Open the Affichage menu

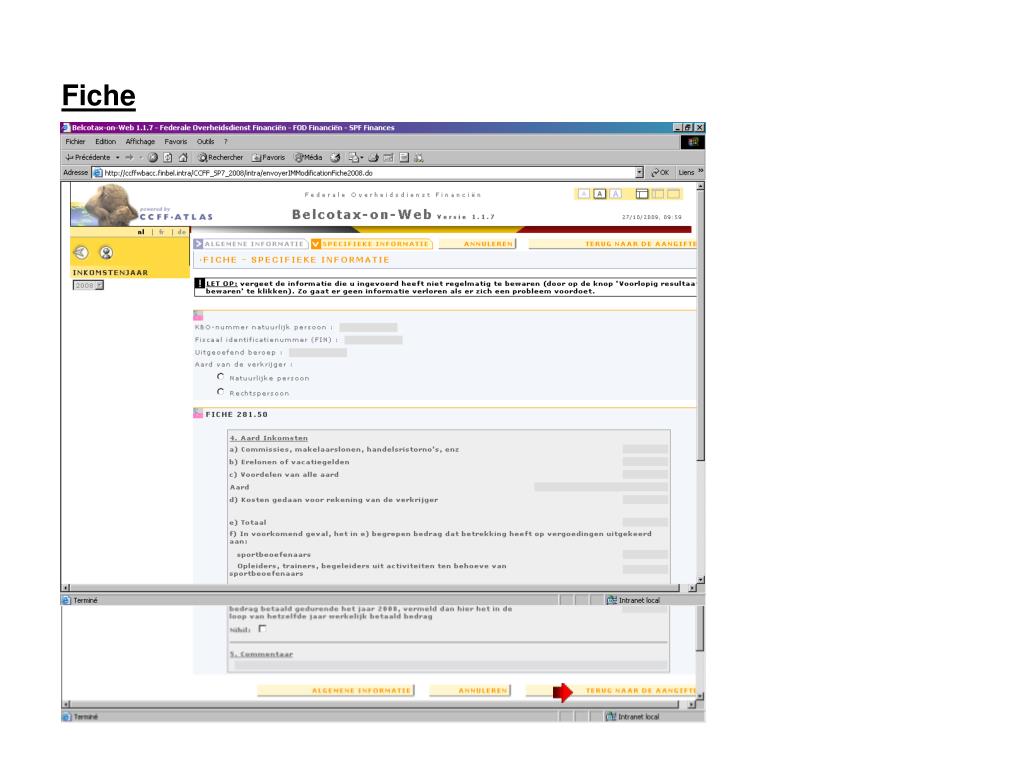140,142
